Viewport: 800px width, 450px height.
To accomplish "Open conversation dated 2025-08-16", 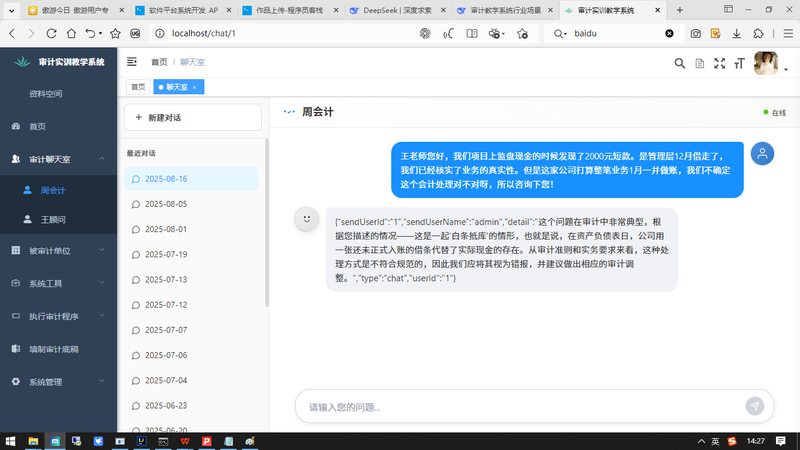I will click(191, 179).
